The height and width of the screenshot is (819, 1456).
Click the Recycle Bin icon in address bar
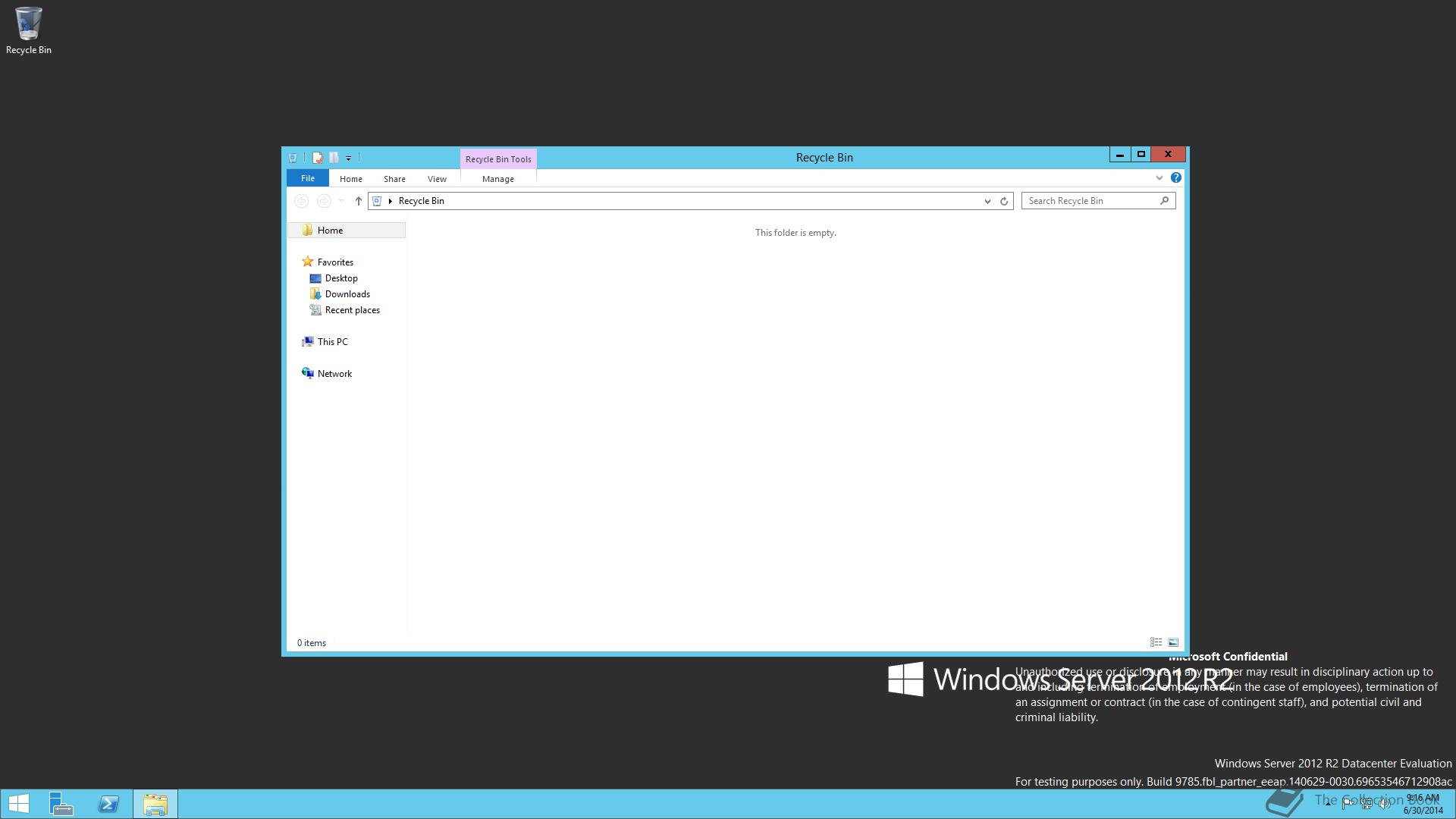tap(377, 201)
